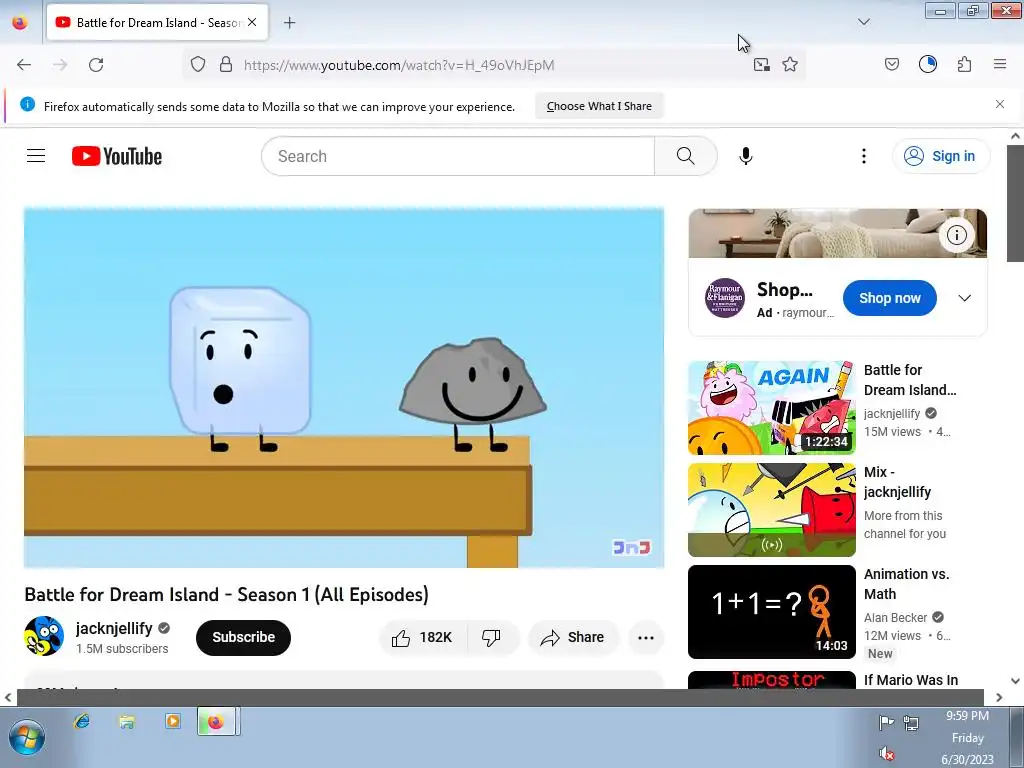This screenshot has width=1024, height=768.
Task: Open the ad info circle icon
Action: click(x=957, y=235)
